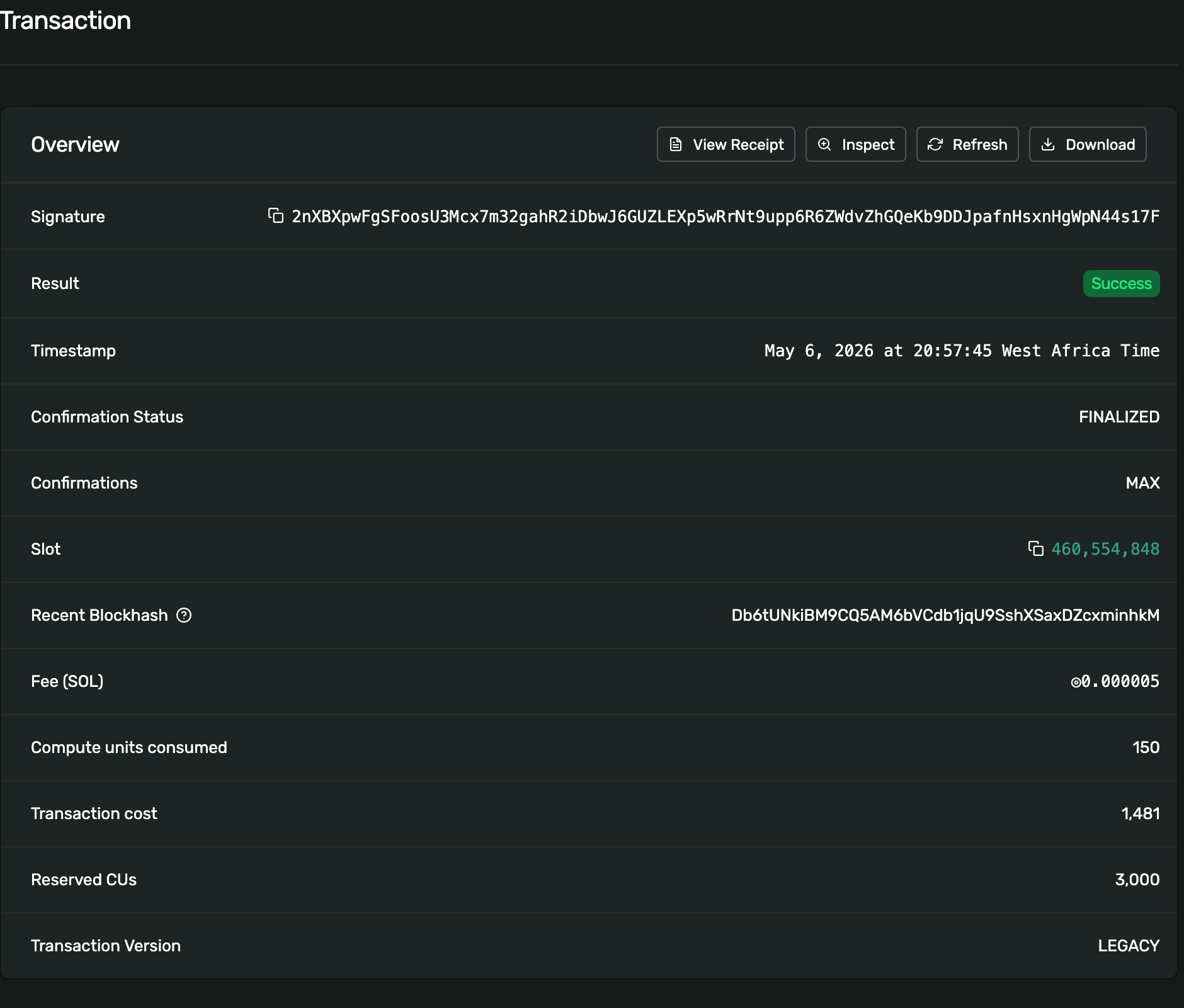Click the fee value 0.000005

pos(1115,681)
